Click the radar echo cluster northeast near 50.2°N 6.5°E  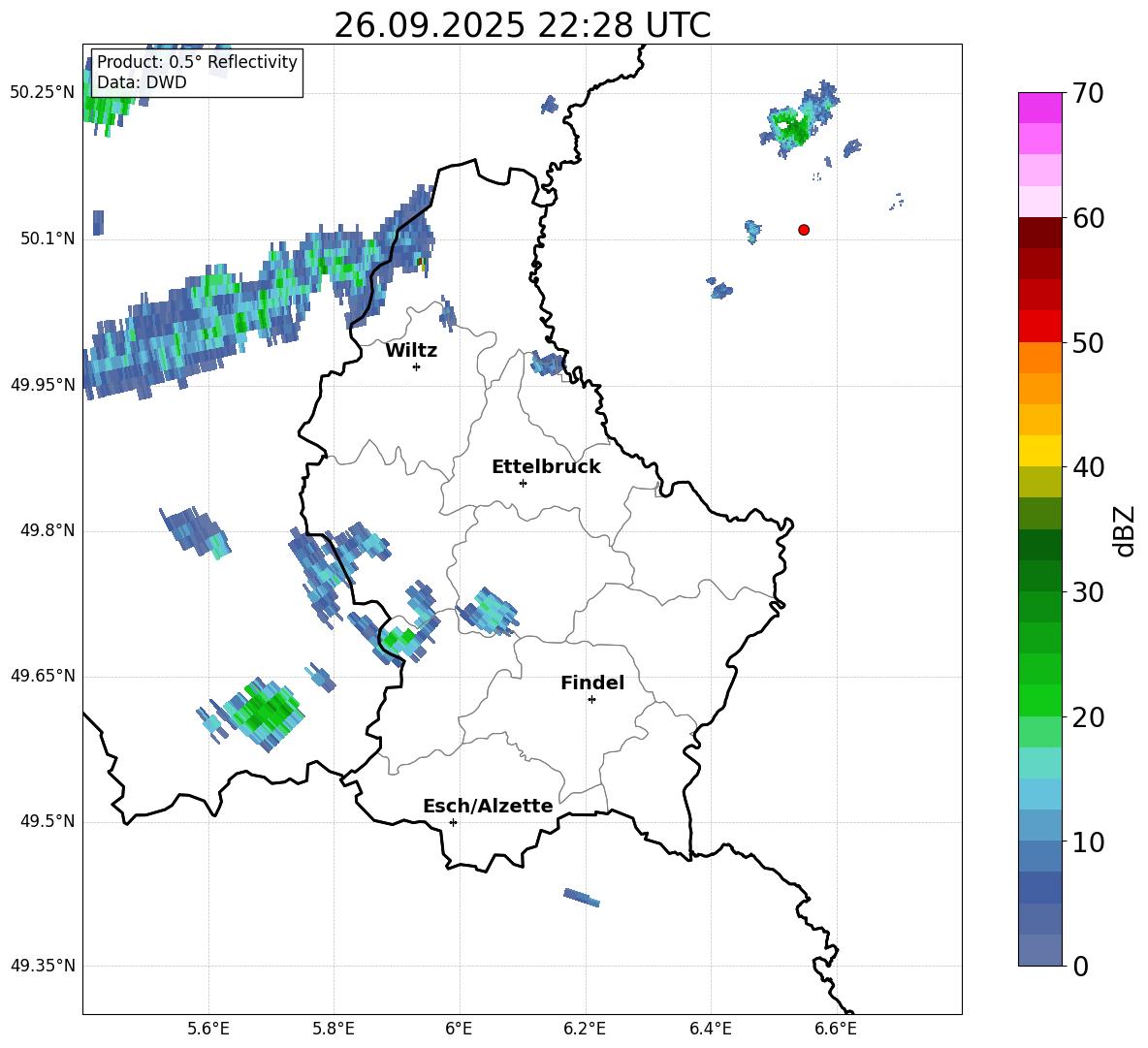pos(798,119)
